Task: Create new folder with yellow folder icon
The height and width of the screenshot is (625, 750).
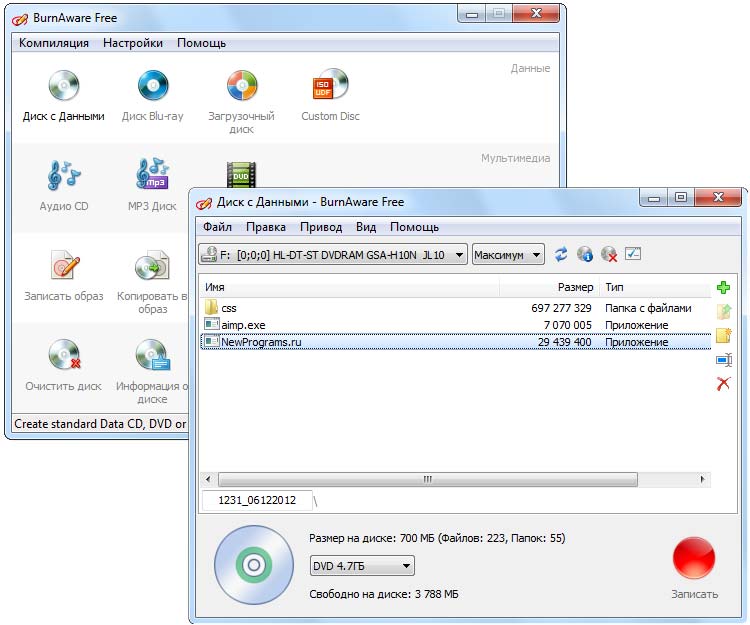Action: pyautogui.click(x=724, y=335)
